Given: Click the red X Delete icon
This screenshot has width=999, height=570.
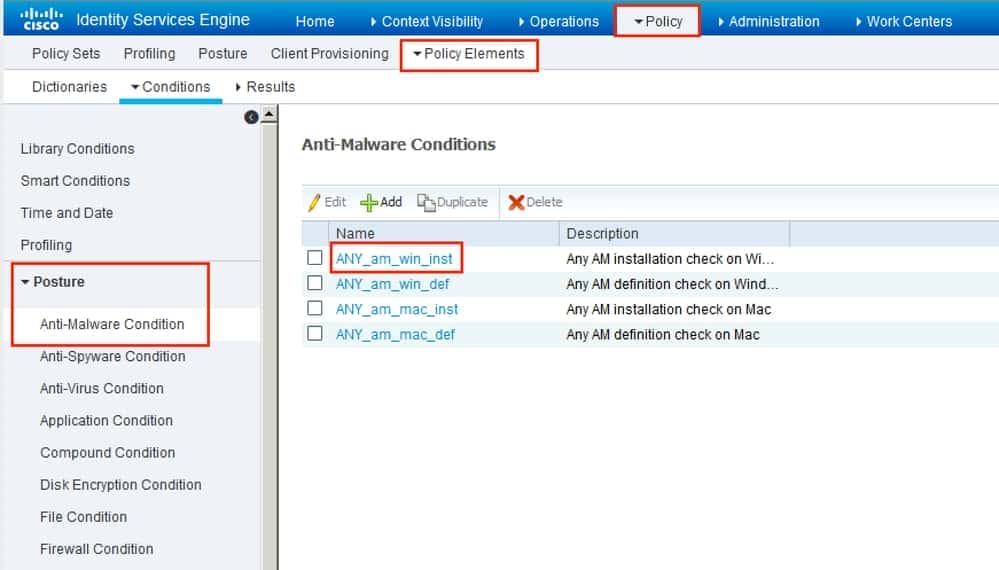Looking at the screenshot, I should [x=516, y=203].
